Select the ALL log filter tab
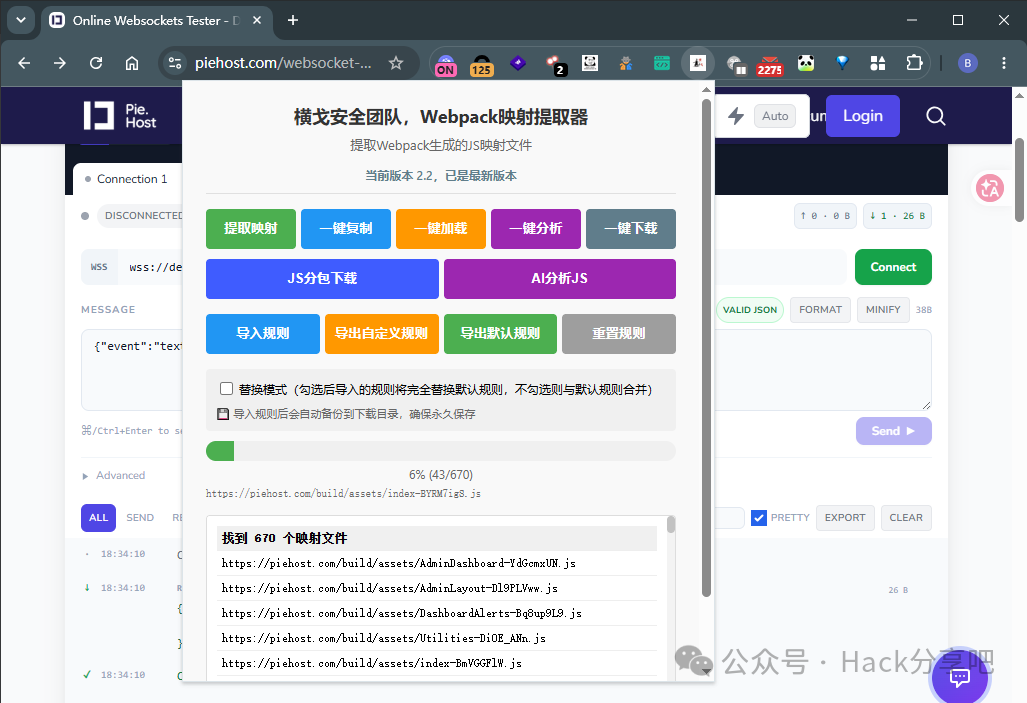The image size is (1027, 703). tap(98, 518)
